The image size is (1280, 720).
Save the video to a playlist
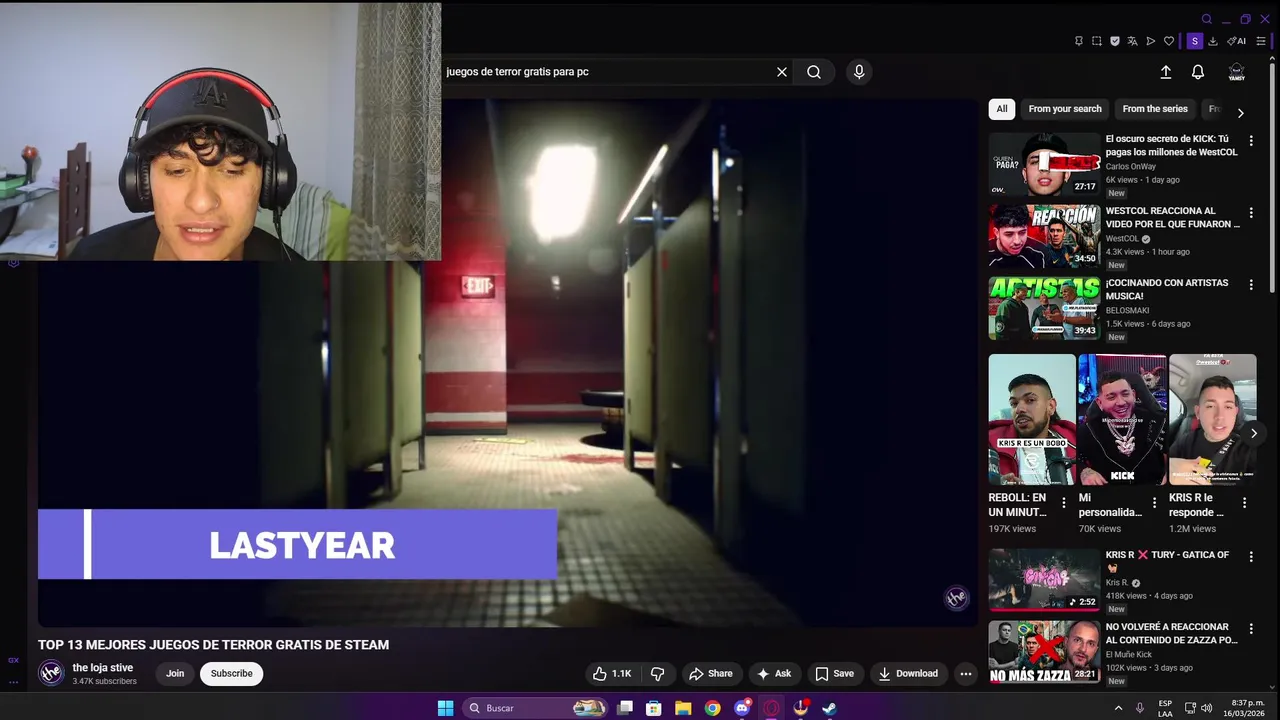pyautogui.click(x=834, y=674)
